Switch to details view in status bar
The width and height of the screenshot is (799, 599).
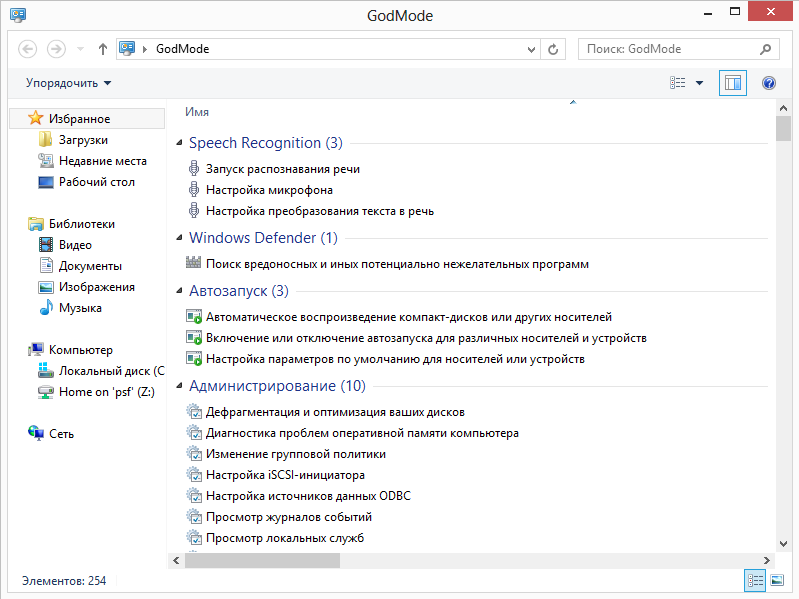click(754, 581)
